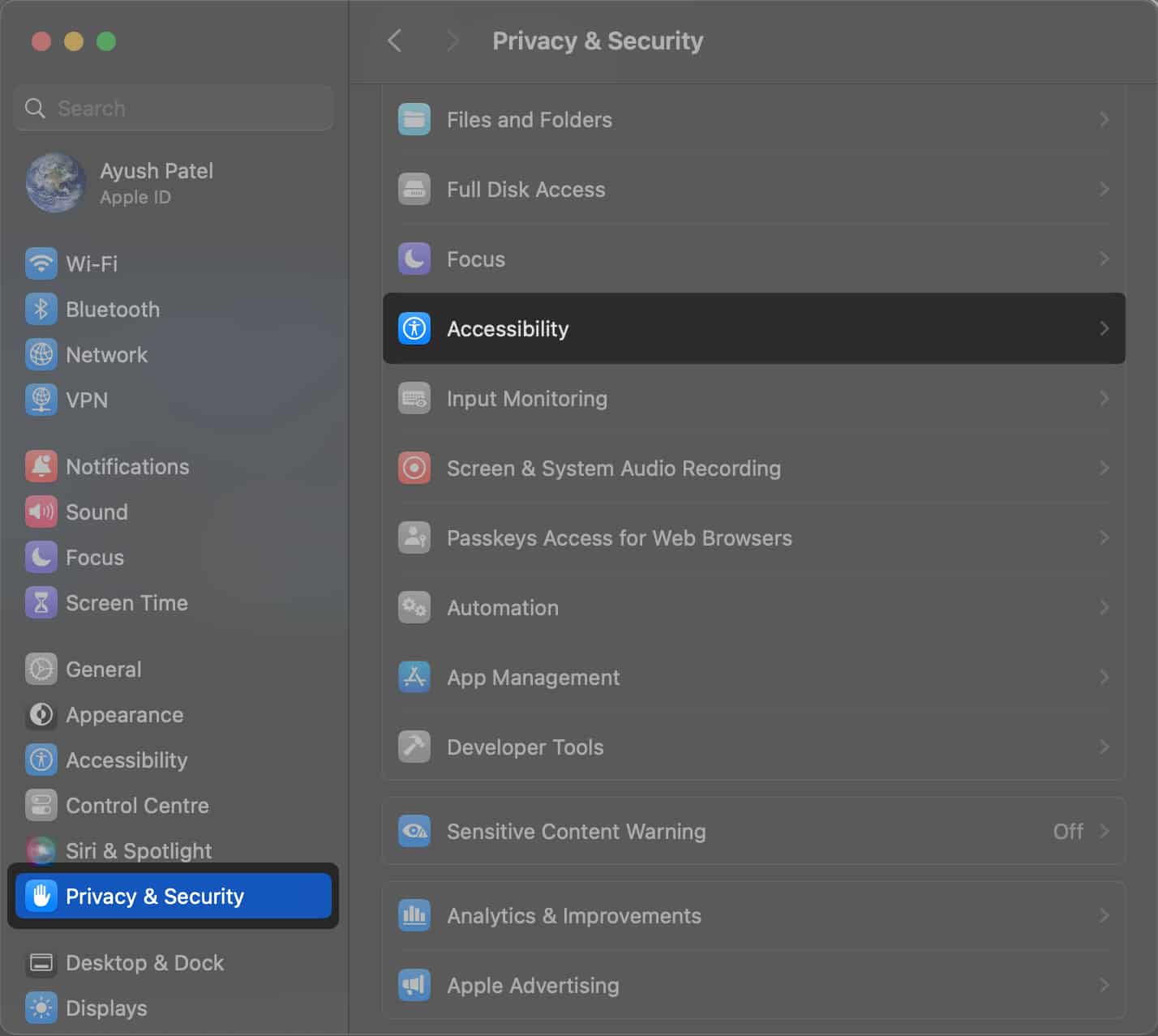Screen dimensions: 1158x1036
Task: Open Ayush Patel Apple ID account
Action: click(x=174, y=182)
